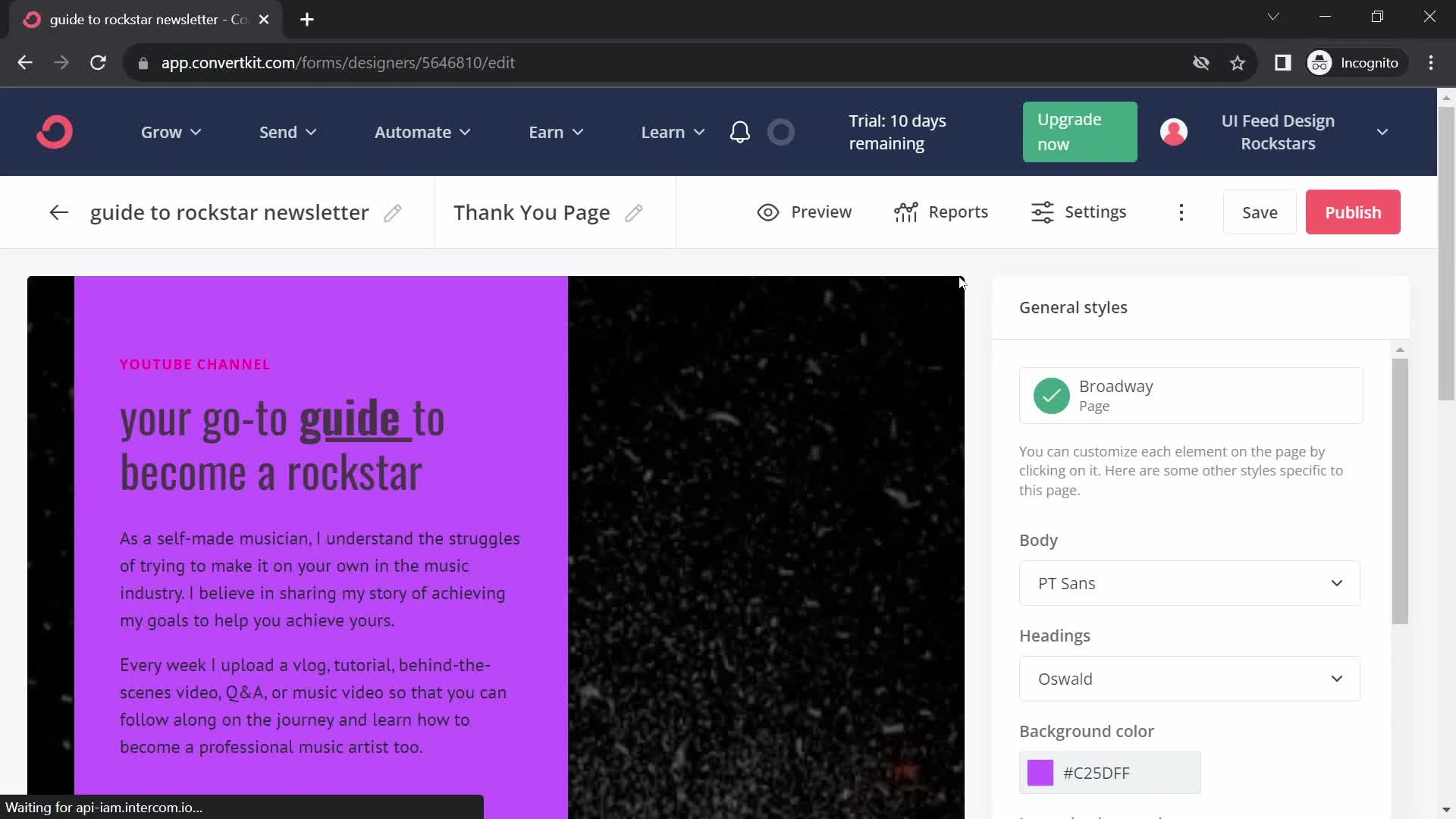Expand the Body font dropdown
This screenshot has height=819, width=1456.
tap(1189, 583)
